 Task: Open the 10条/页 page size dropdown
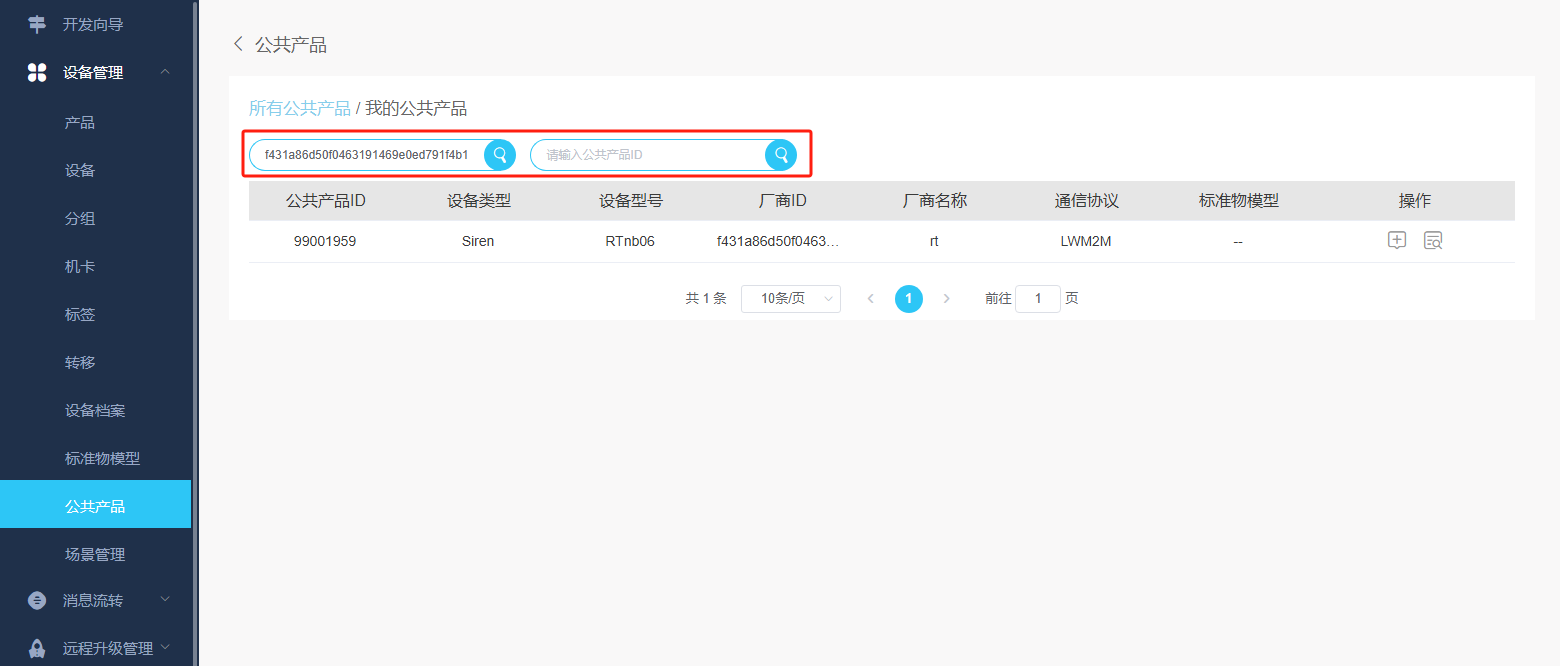click(x=790, y=298)
